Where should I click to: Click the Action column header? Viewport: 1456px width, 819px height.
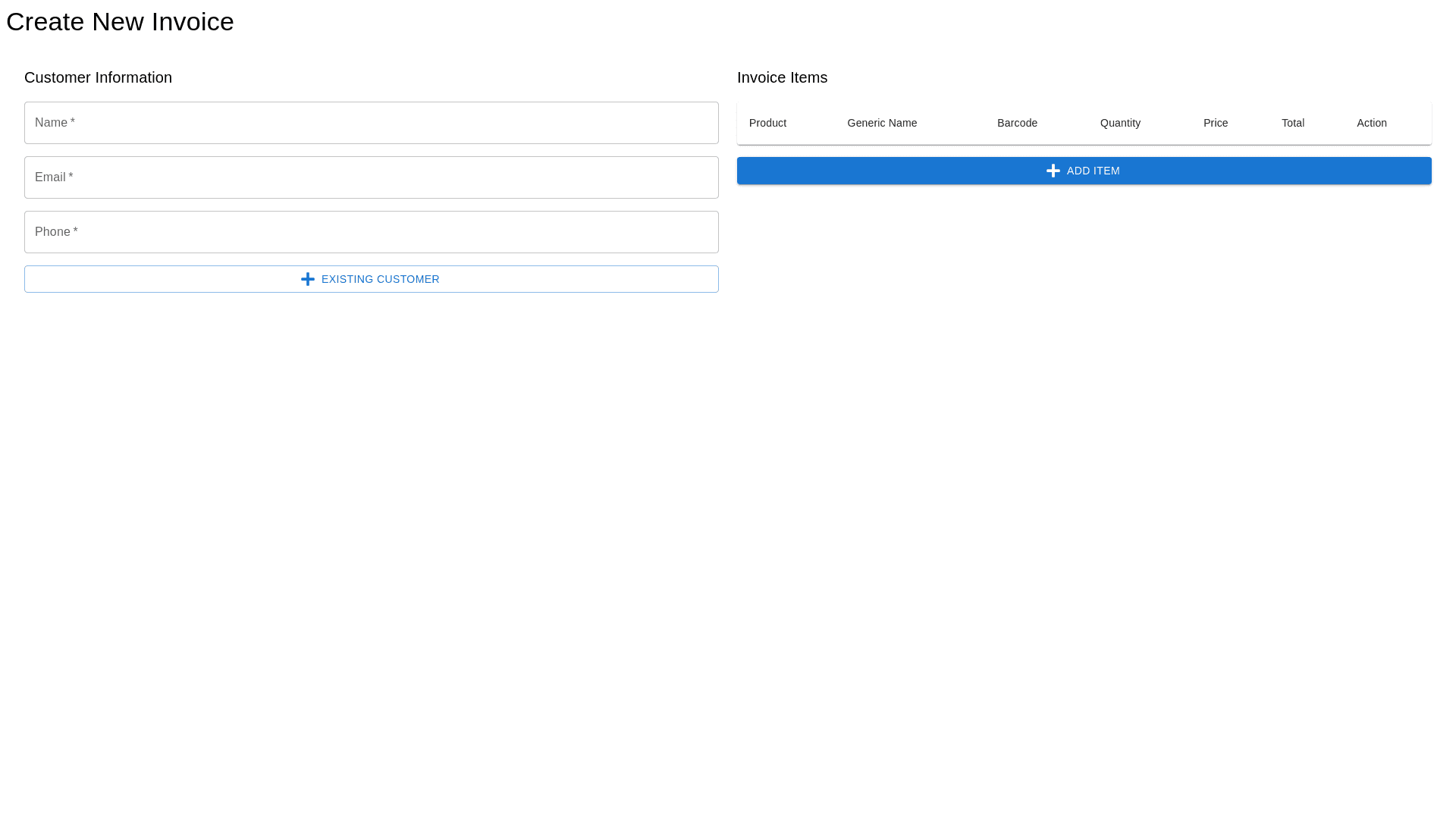pos(1371,123)
